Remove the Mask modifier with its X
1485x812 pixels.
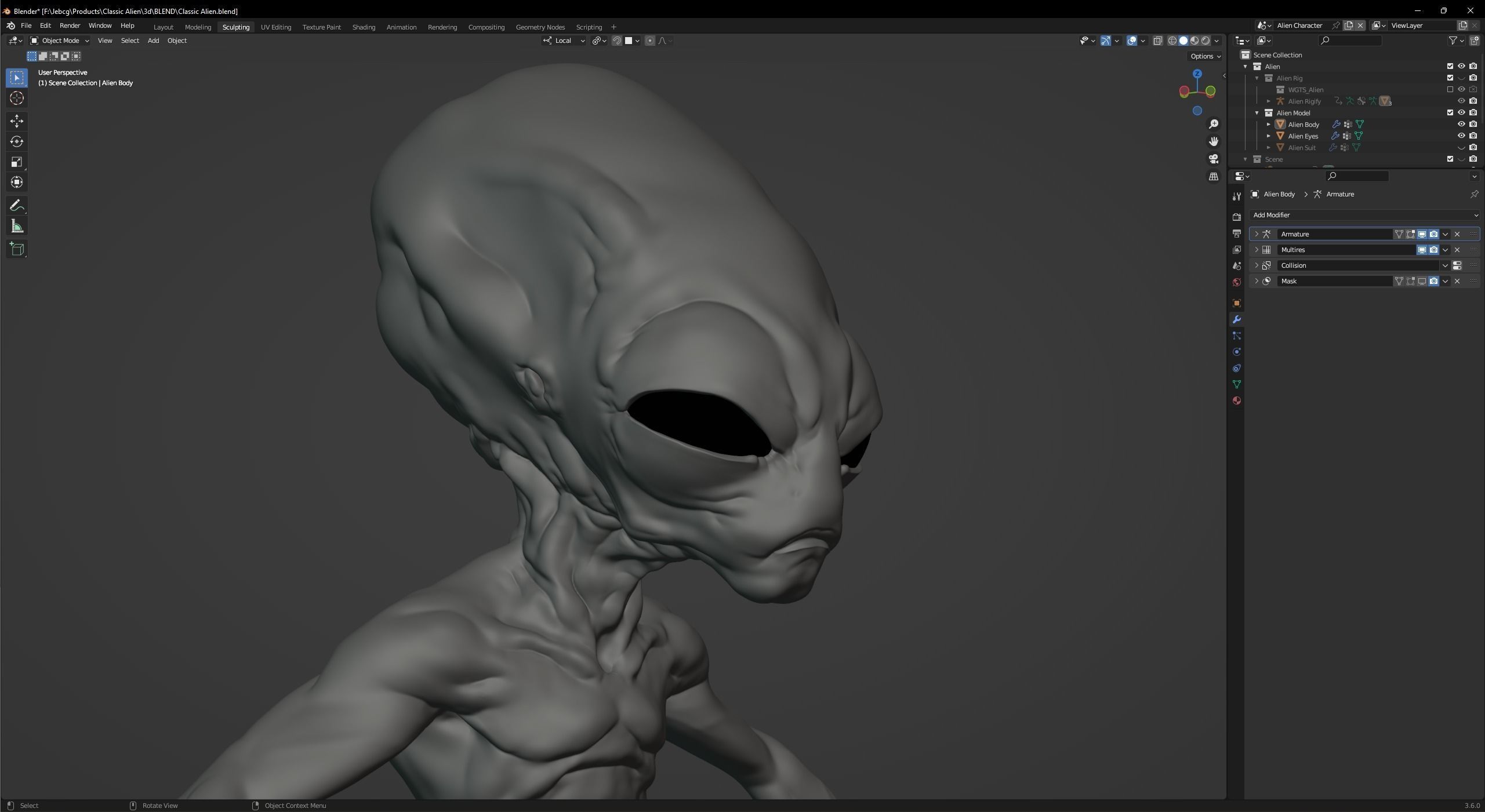pyautogui.click(x=1457, y=281)
